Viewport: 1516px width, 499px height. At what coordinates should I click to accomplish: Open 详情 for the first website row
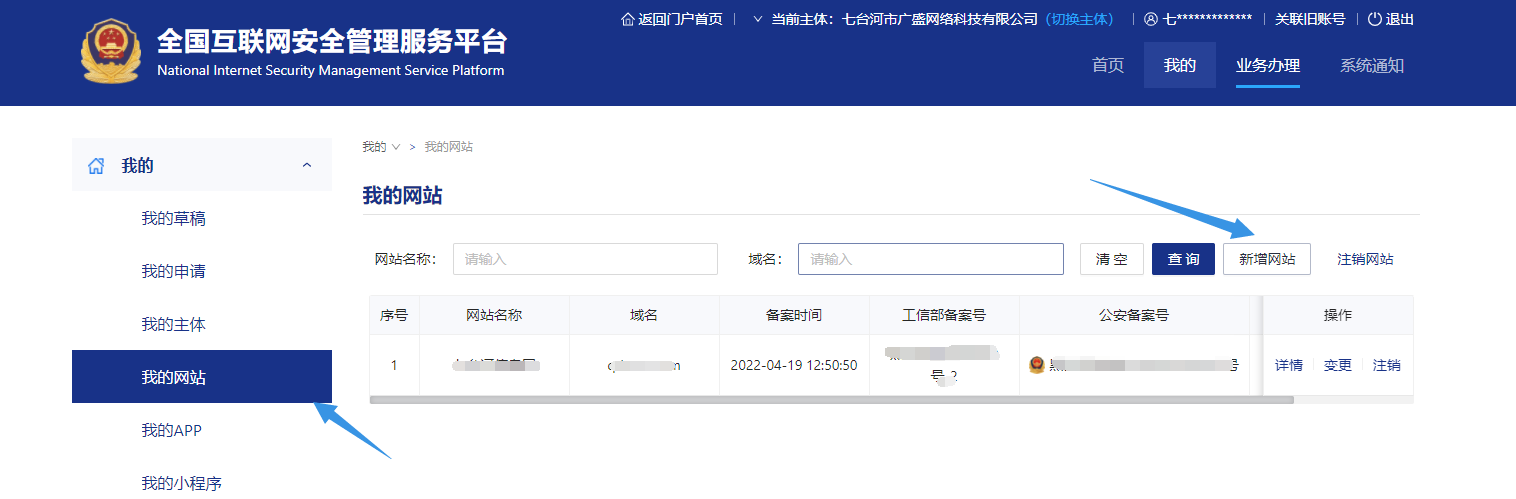pos(1288,365)
